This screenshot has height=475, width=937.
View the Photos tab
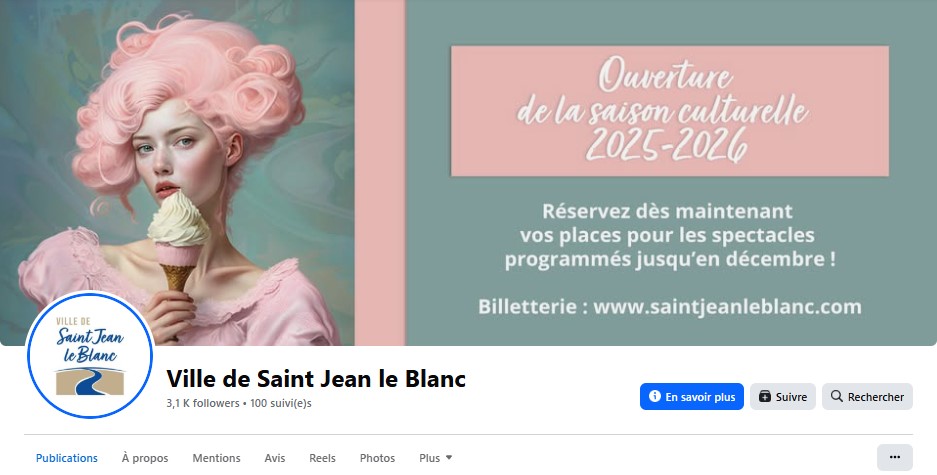point(377,458)
